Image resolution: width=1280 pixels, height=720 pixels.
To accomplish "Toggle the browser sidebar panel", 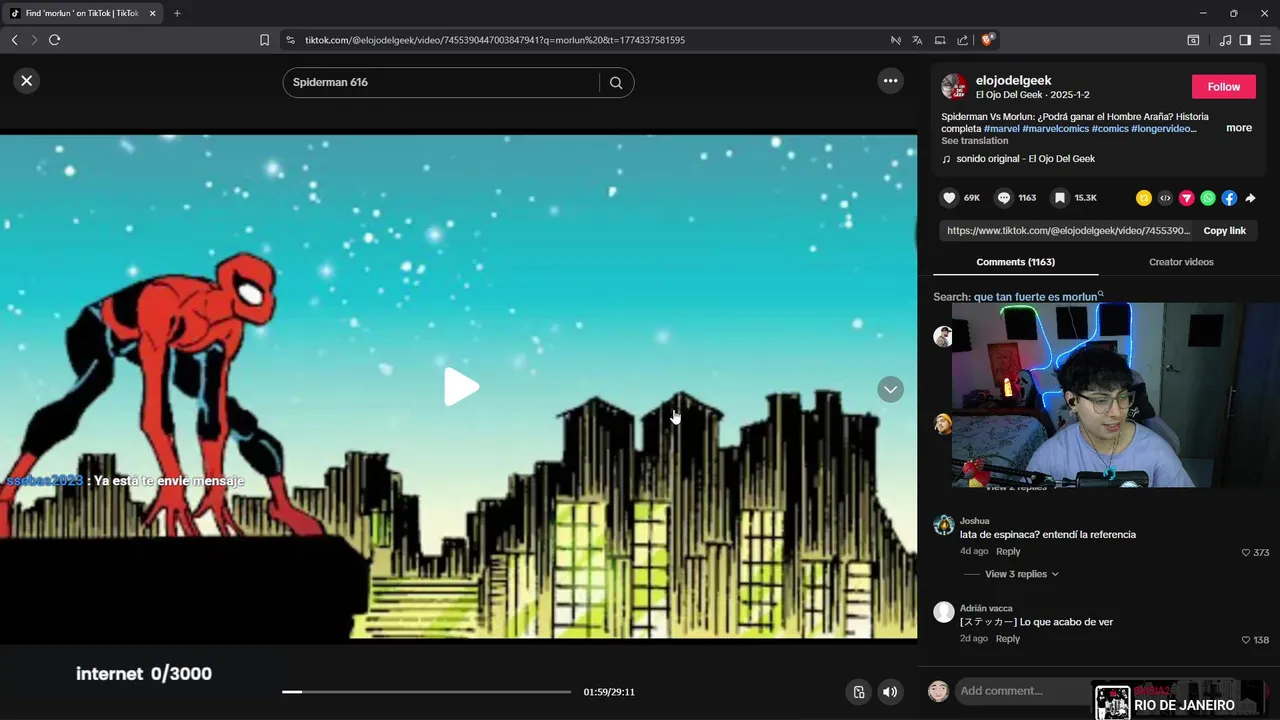I will pos(1245,40).
